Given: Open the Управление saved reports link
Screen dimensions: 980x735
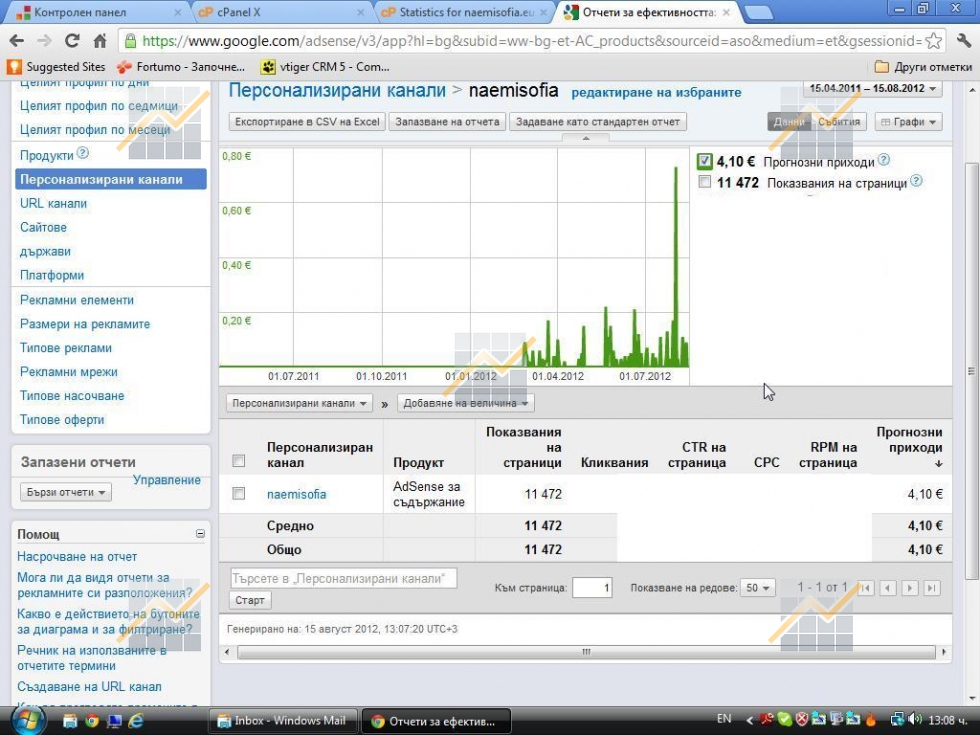Looking at the screenshot, I should tap(167, 480).
